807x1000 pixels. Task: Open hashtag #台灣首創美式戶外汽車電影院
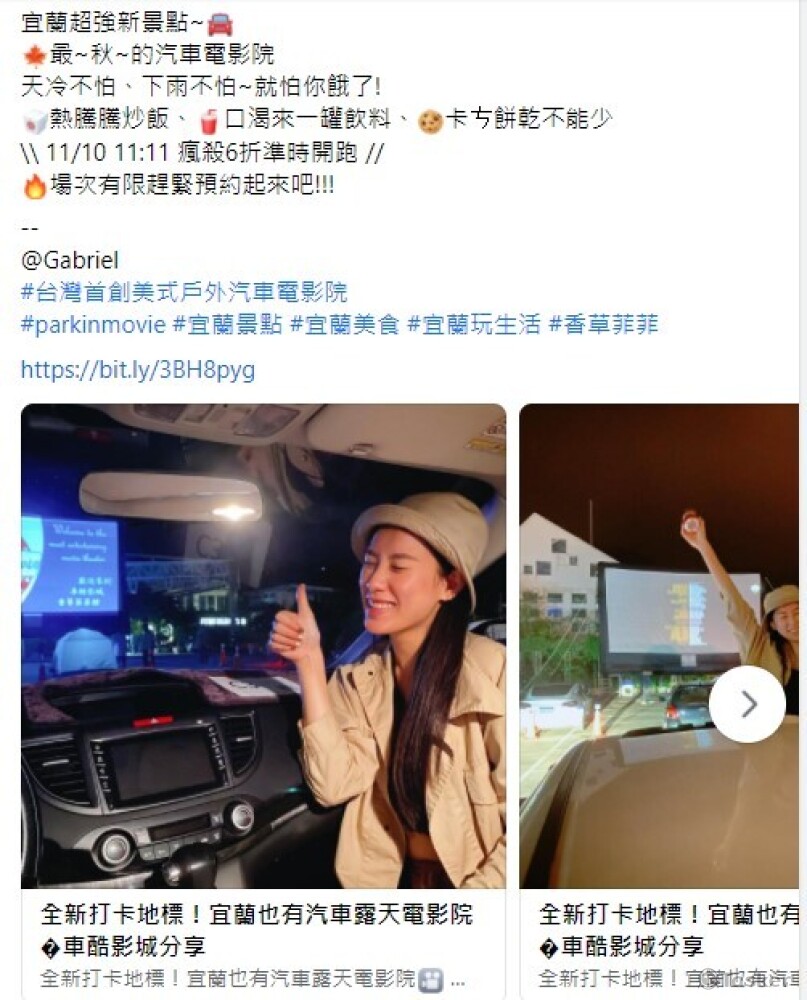[184, 292]
